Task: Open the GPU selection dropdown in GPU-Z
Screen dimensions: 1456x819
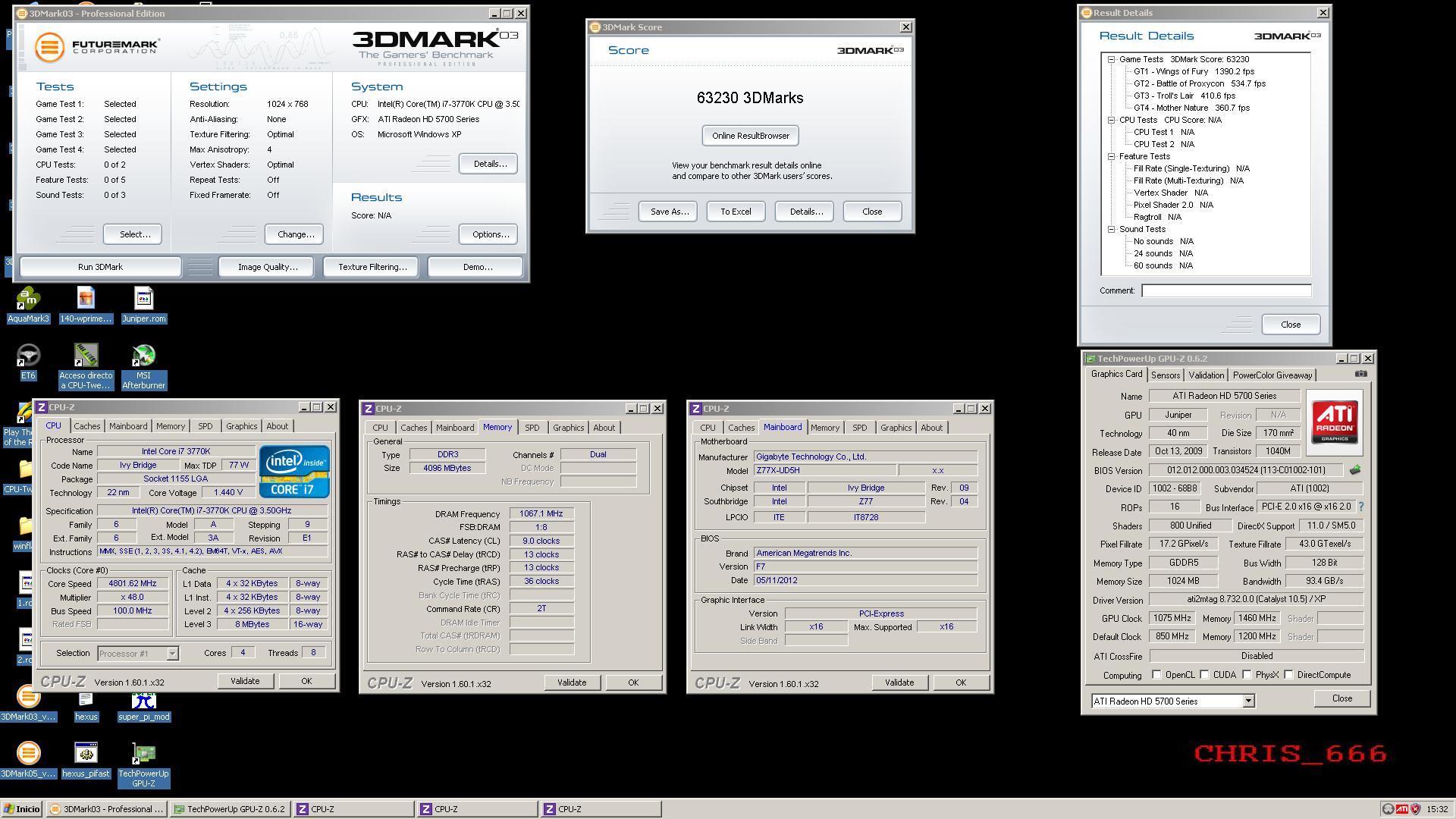Action: point(1247,701)
